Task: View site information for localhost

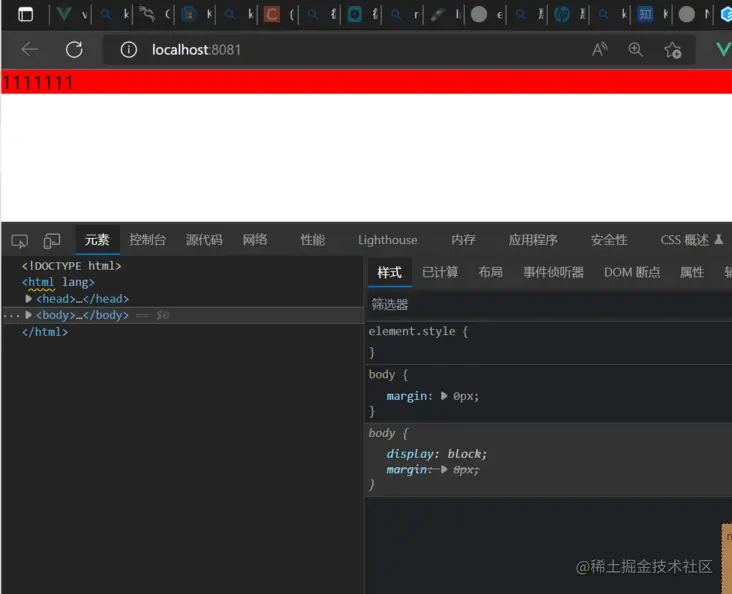Action: (129, 50)
